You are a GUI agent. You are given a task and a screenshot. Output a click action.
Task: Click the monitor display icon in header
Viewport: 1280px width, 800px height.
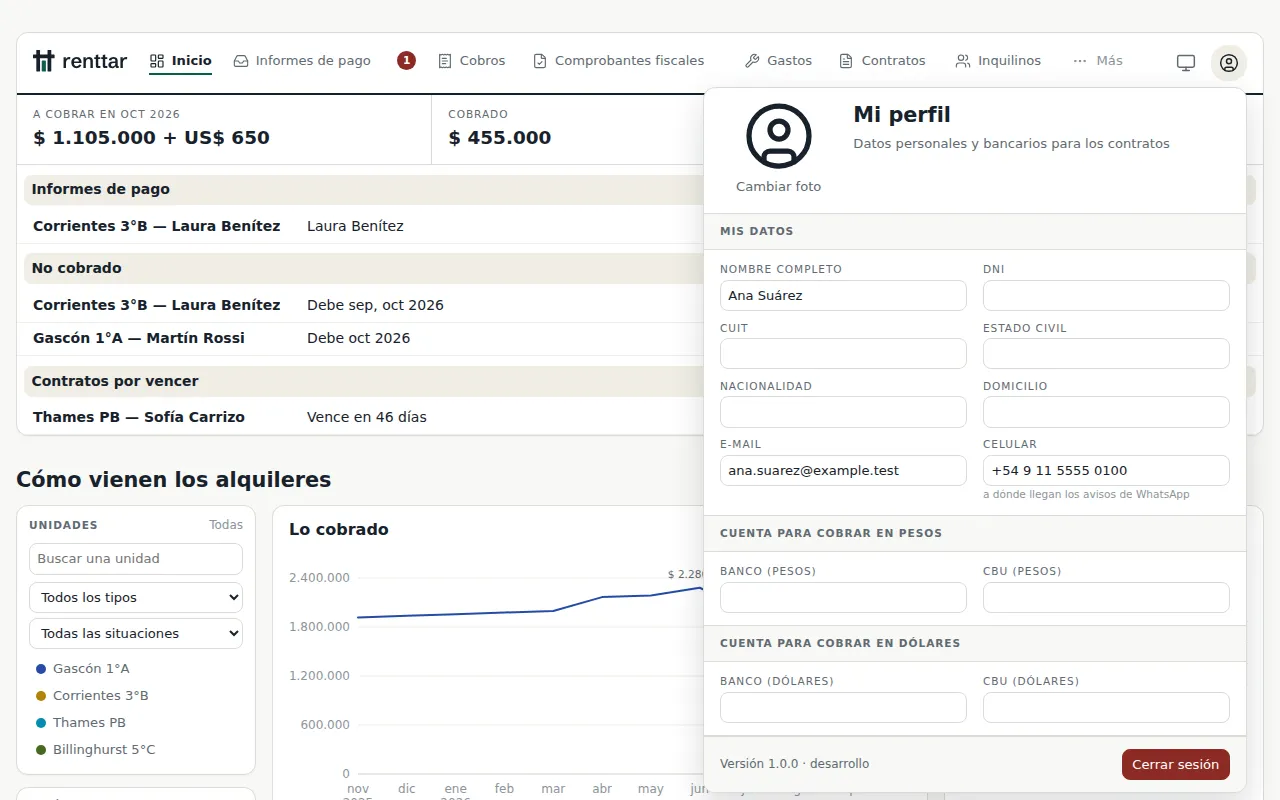(1186, 63)
